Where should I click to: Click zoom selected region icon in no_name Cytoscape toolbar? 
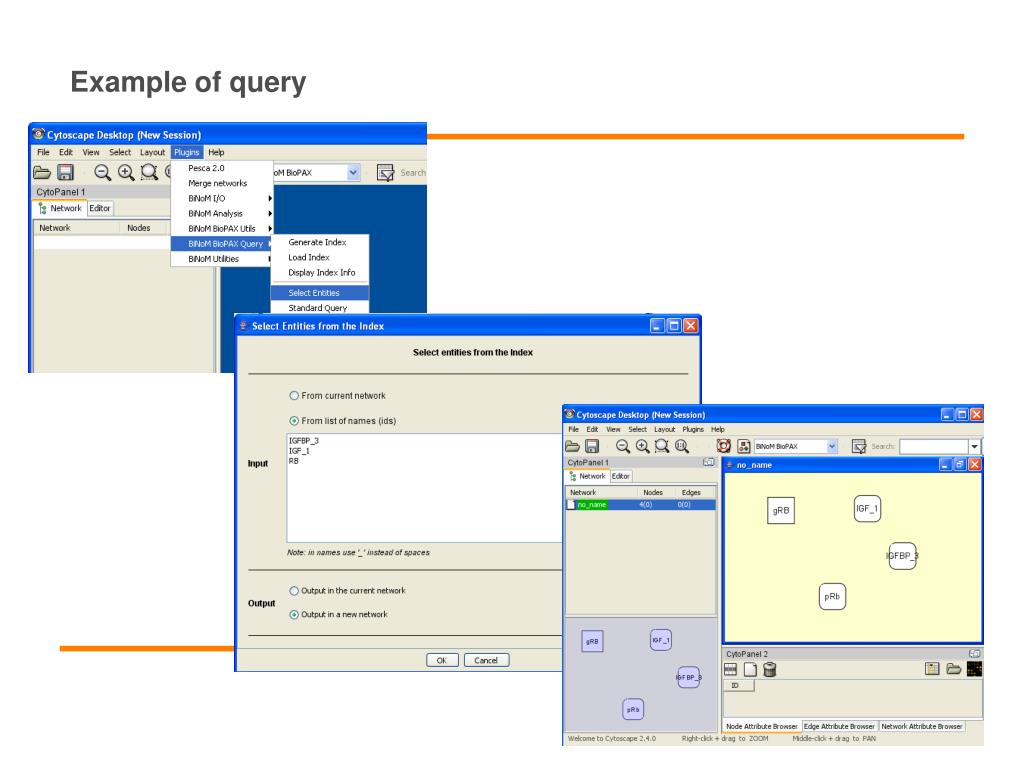(662, 446)
